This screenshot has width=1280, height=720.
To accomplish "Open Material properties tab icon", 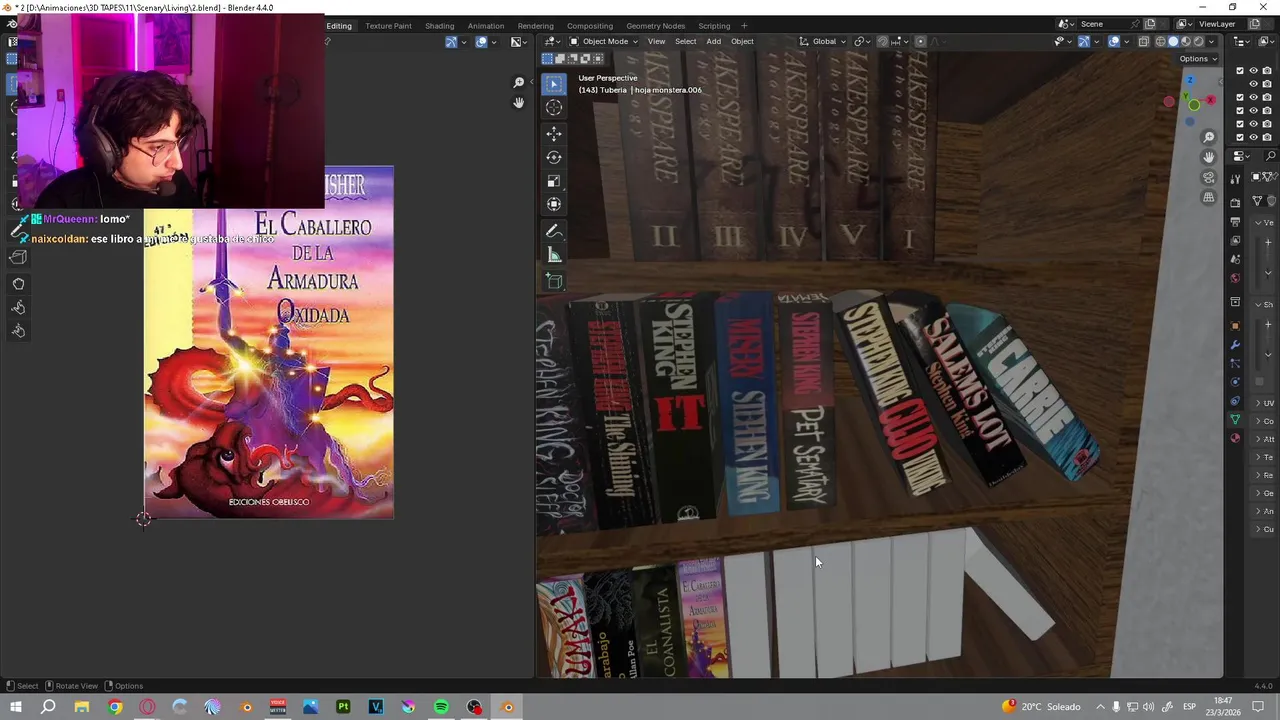I will [x=1235, y=438].
